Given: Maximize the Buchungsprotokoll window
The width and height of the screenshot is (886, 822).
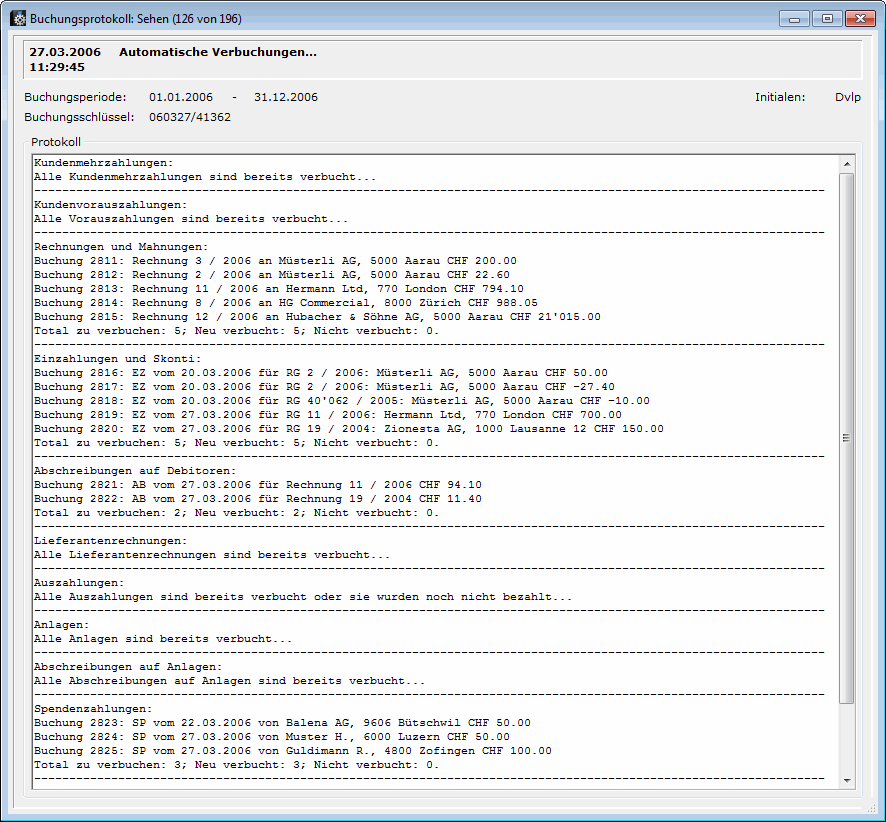Looking at the screenshot, I should click(x=826, y=18).
